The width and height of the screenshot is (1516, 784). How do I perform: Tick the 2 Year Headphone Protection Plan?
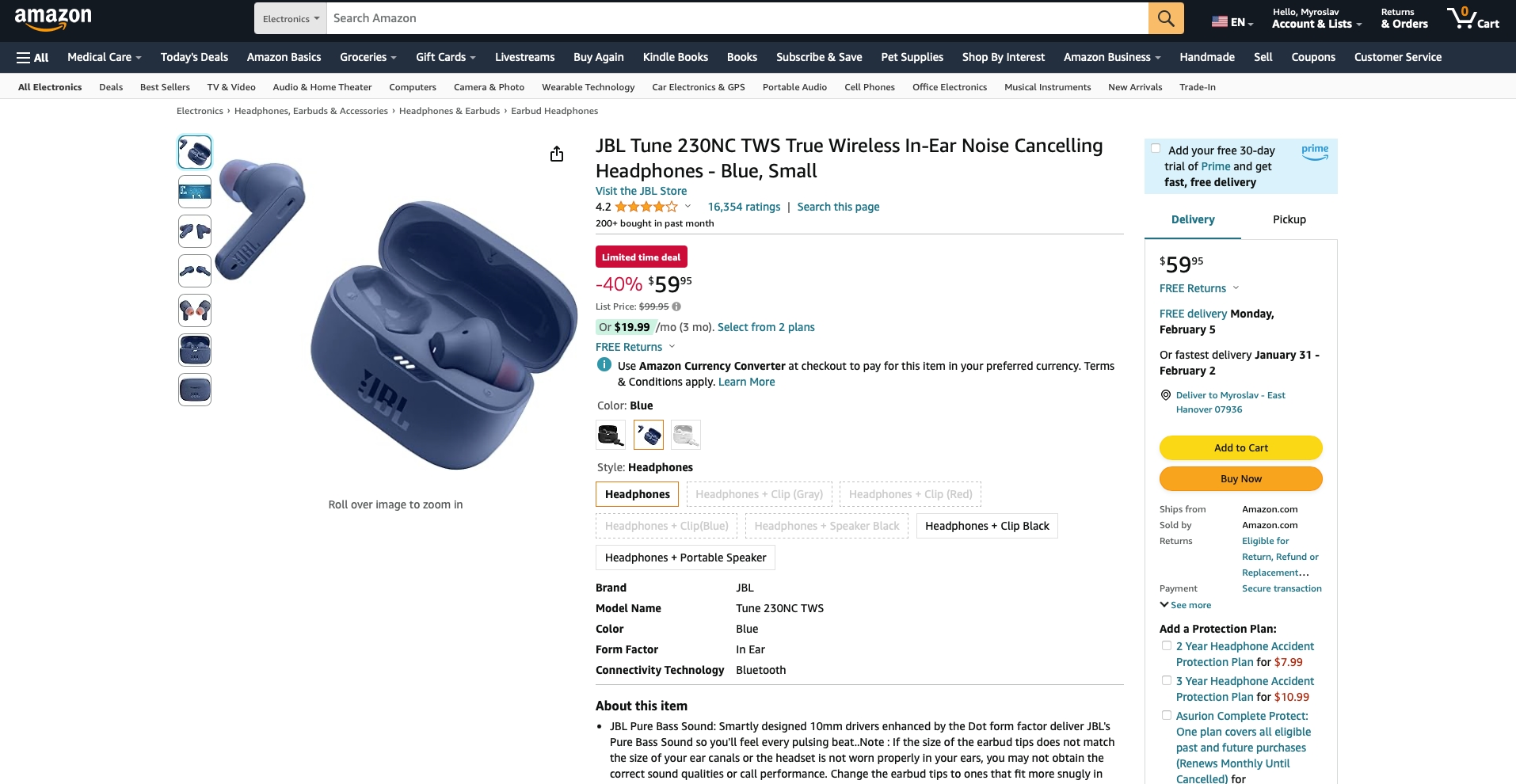(1166, 645)
